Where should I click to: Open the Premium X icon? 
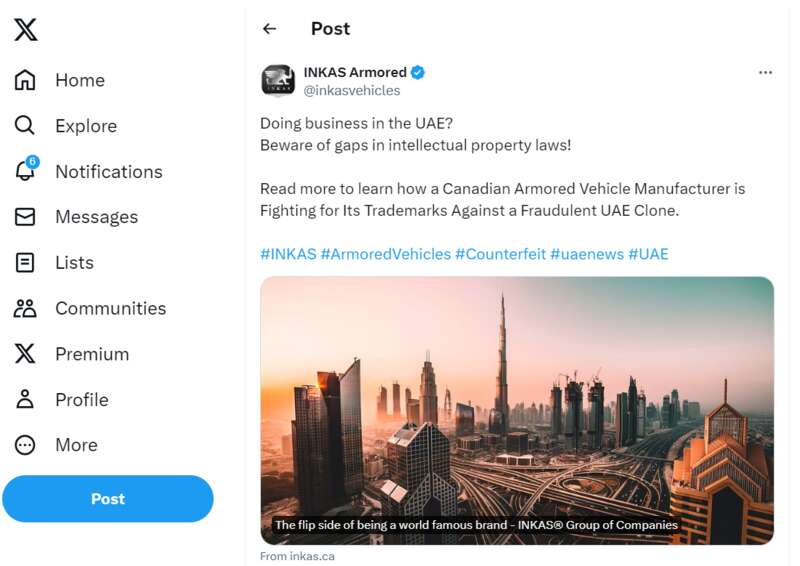click(25, 354)
